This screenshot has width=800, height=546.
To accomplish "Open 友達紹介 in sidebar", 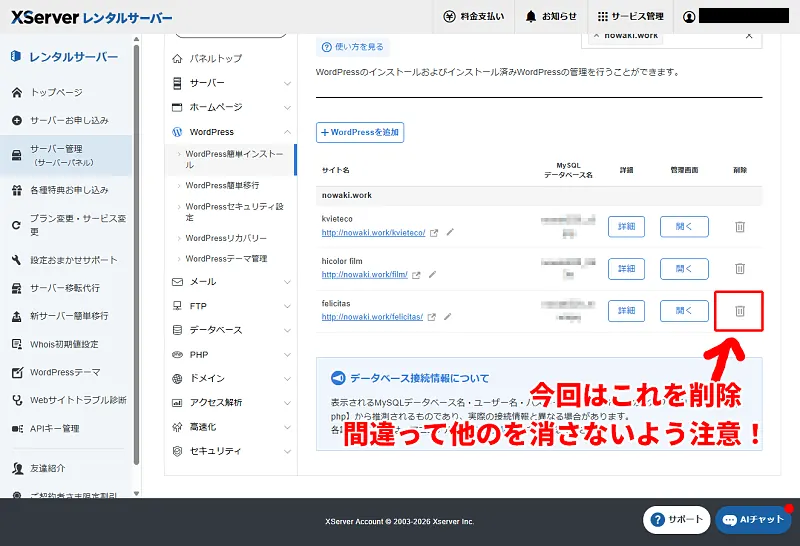I will (x=39, y=468).
